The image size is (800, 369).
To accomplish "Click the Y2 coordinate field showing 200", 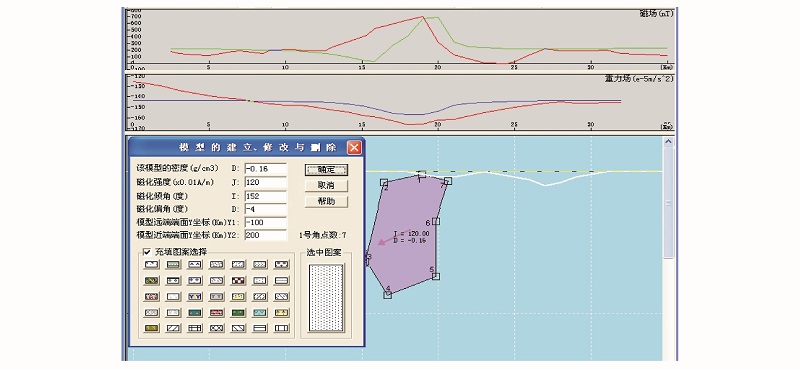I will pos(265,235).
